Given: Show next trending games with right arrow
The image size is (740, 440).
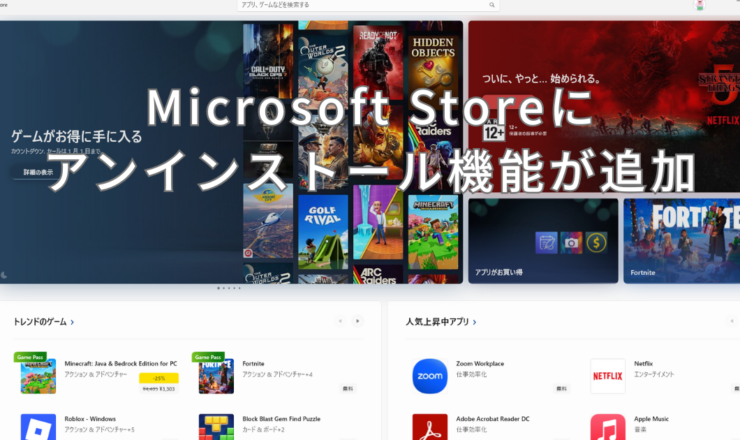Looking at the screenshot, I should click(357, 321).
